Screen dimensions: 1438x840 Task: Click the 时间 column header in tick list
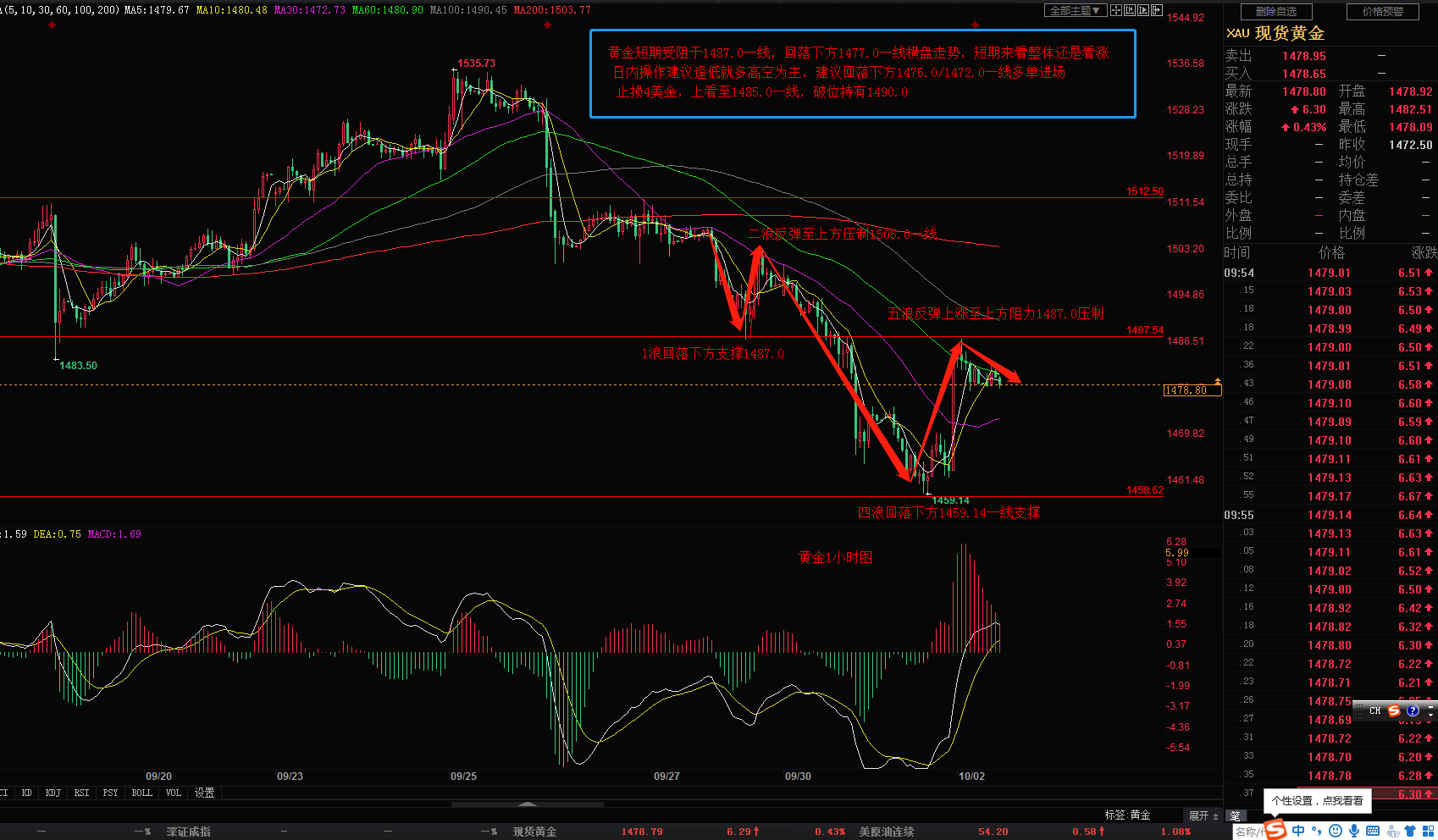click(1236, 252)
